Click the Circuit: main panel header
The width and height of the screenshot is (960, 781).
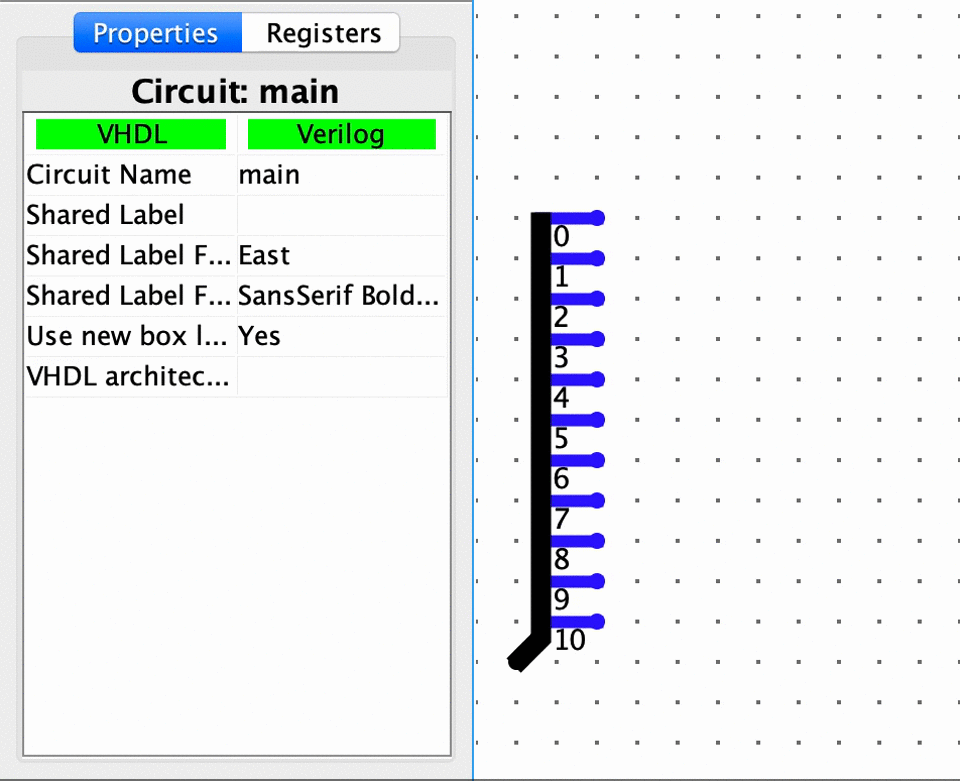(x=235, y=91)
